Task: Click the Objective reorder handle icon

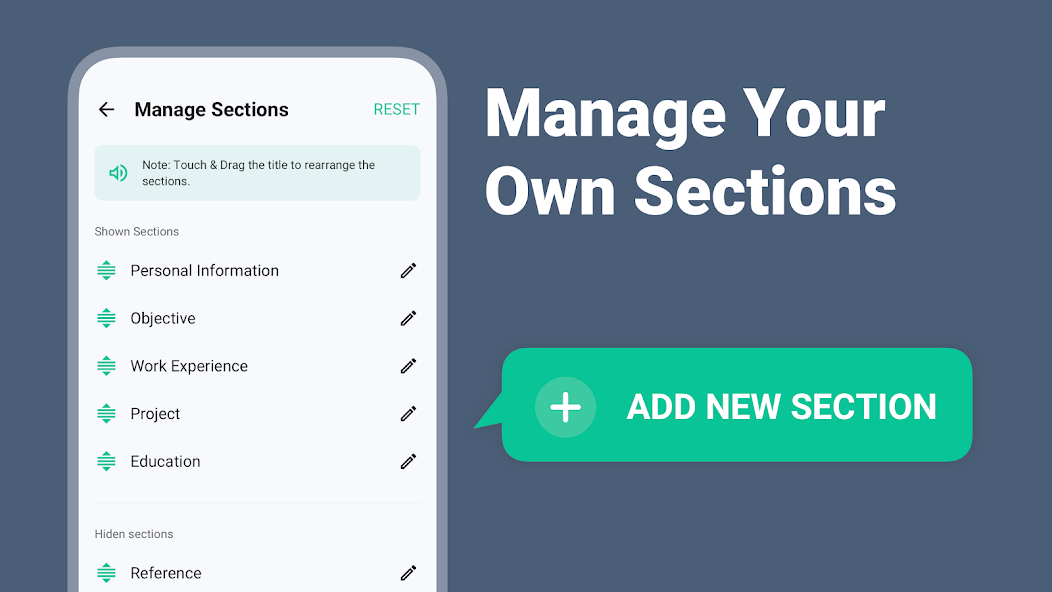Action: (106, 318)
